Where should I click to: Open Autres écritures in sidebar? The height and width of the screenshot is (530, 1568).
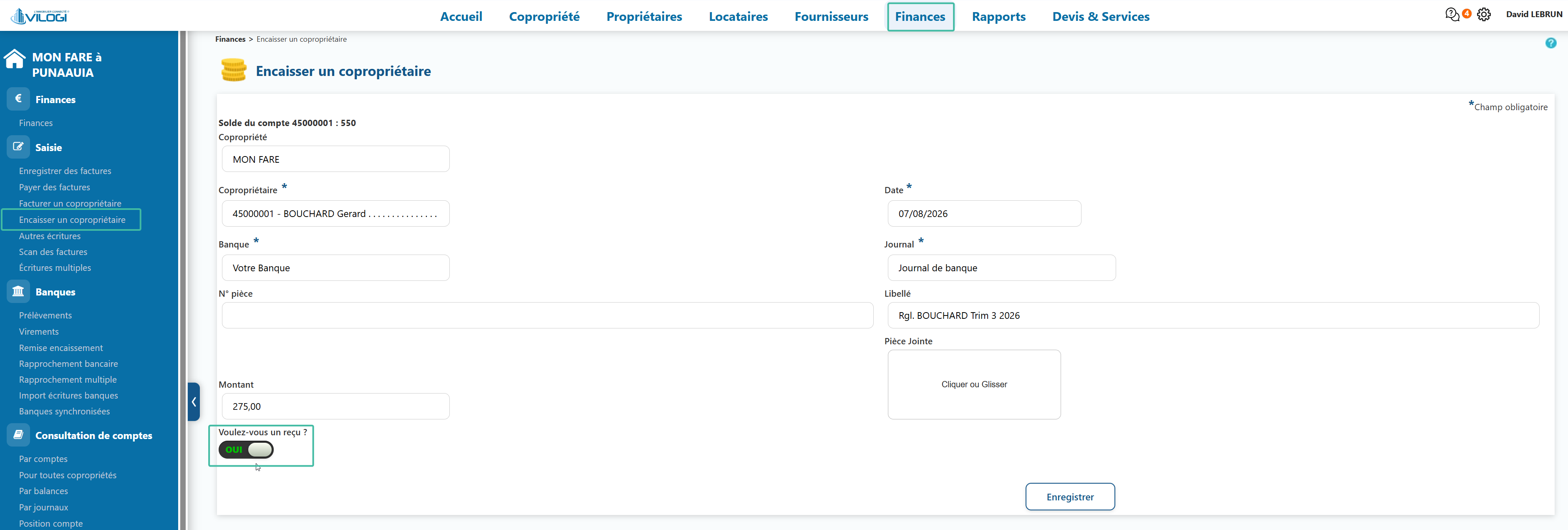(49, 236)
